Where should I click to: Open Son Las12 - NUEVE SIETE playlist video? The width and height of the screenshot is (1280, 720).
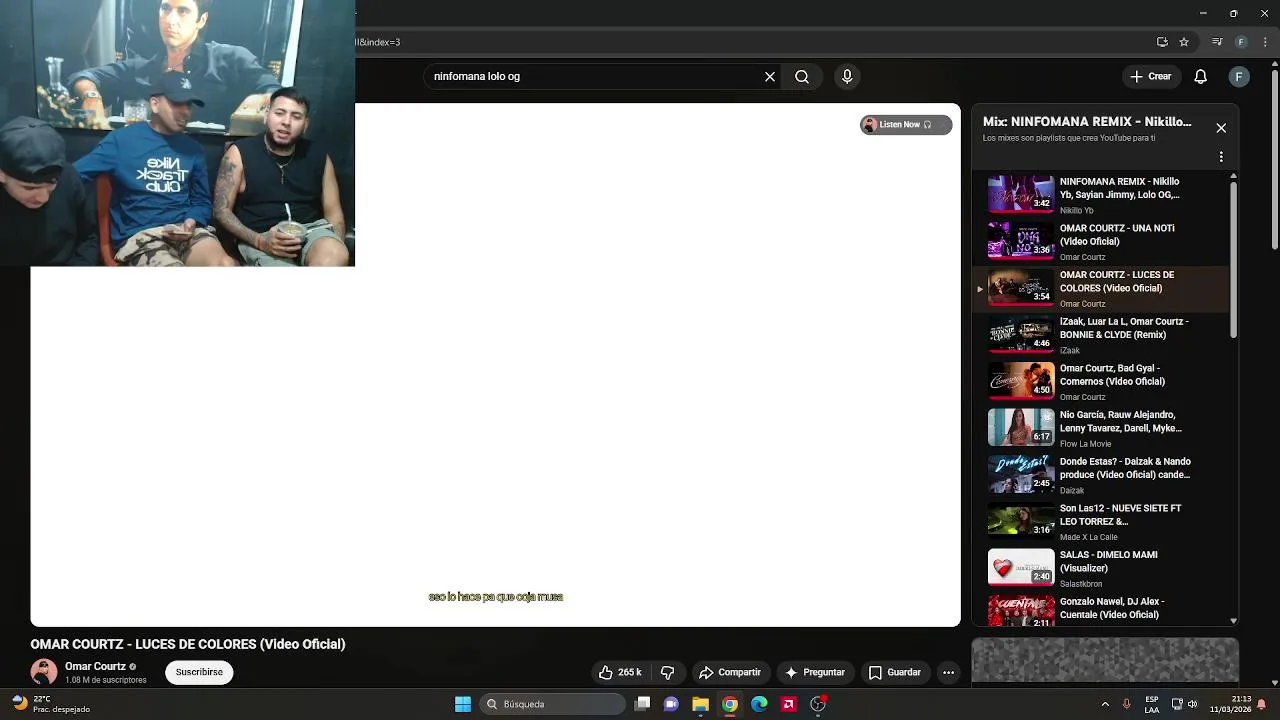coord(1100,521)
